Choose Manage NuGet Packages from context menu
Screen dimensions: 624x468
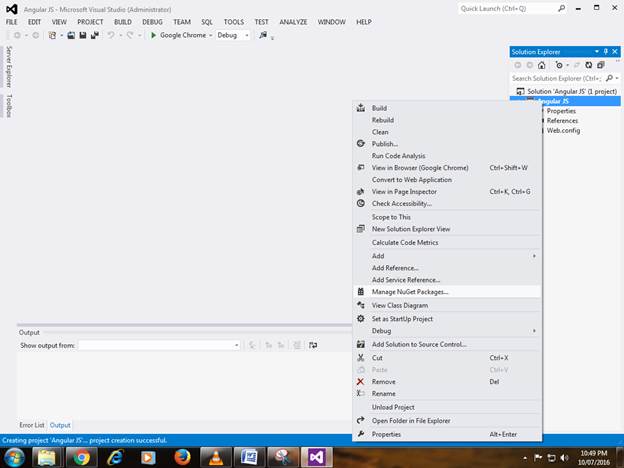tap(447, 292)
